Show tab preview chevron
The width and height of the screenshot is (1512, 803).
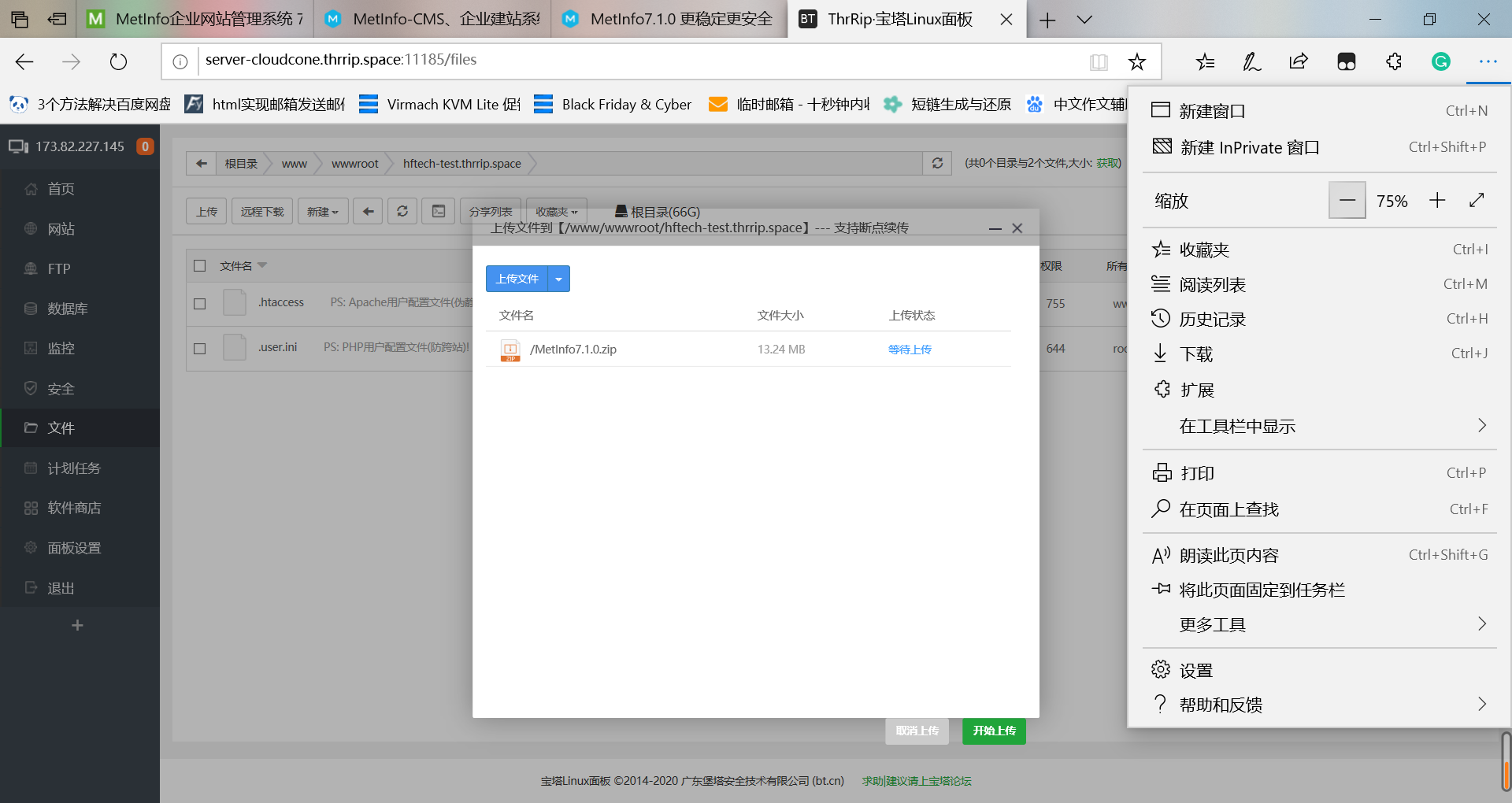[x=1084, y=20]
